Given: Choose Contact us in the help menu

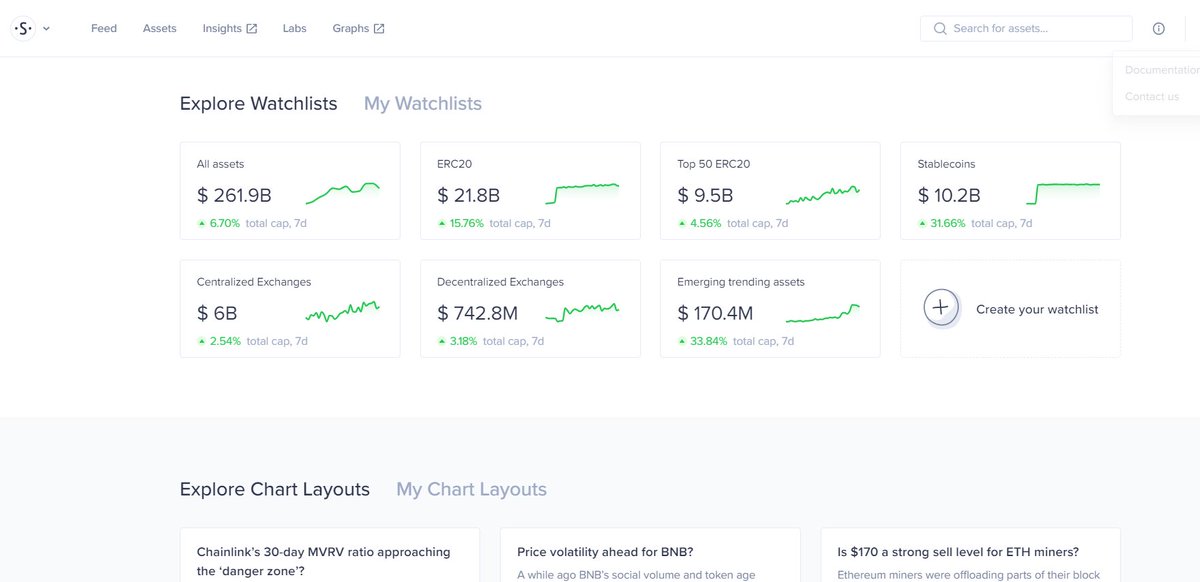Looking at the screenshot, I should point(1152,96).
